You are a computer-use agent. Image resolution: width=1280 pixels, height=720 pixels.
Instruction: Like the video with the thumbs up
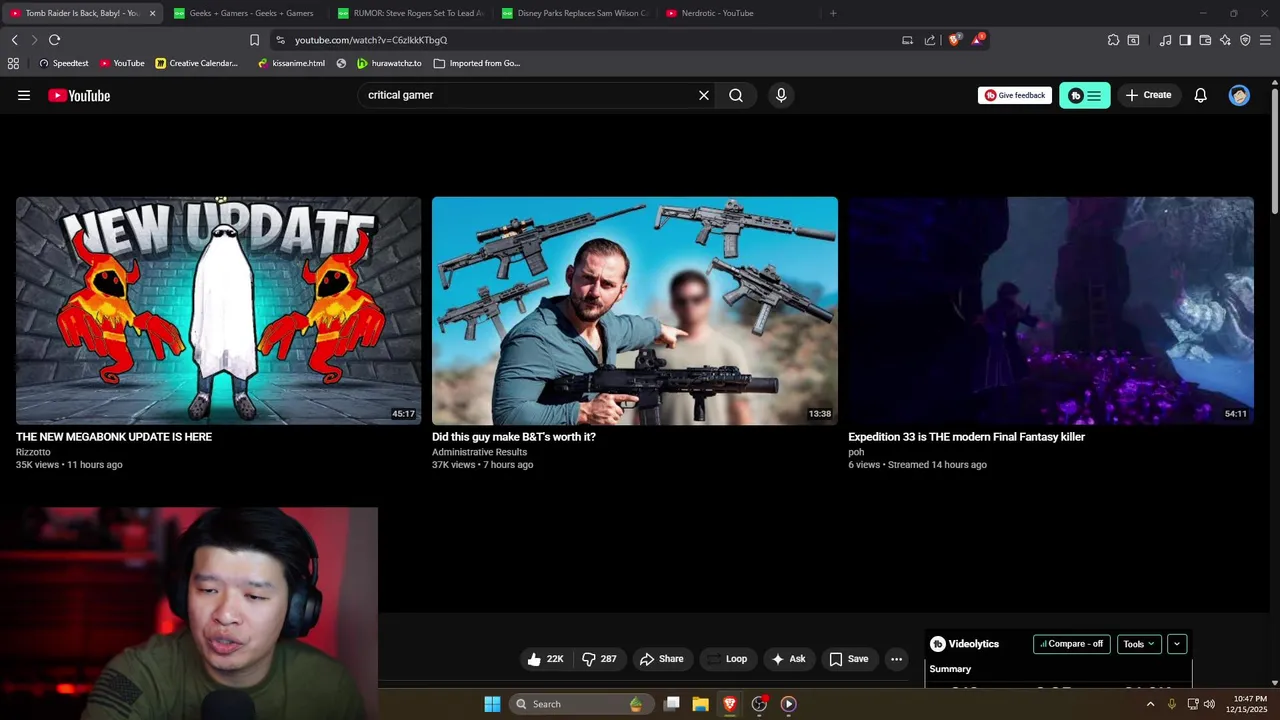pos(546,659)
